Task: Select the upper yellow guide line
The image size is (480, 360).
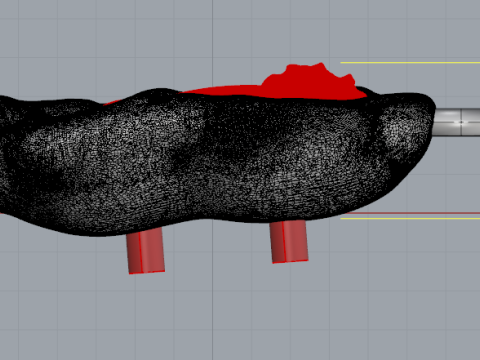Action: 410,62
